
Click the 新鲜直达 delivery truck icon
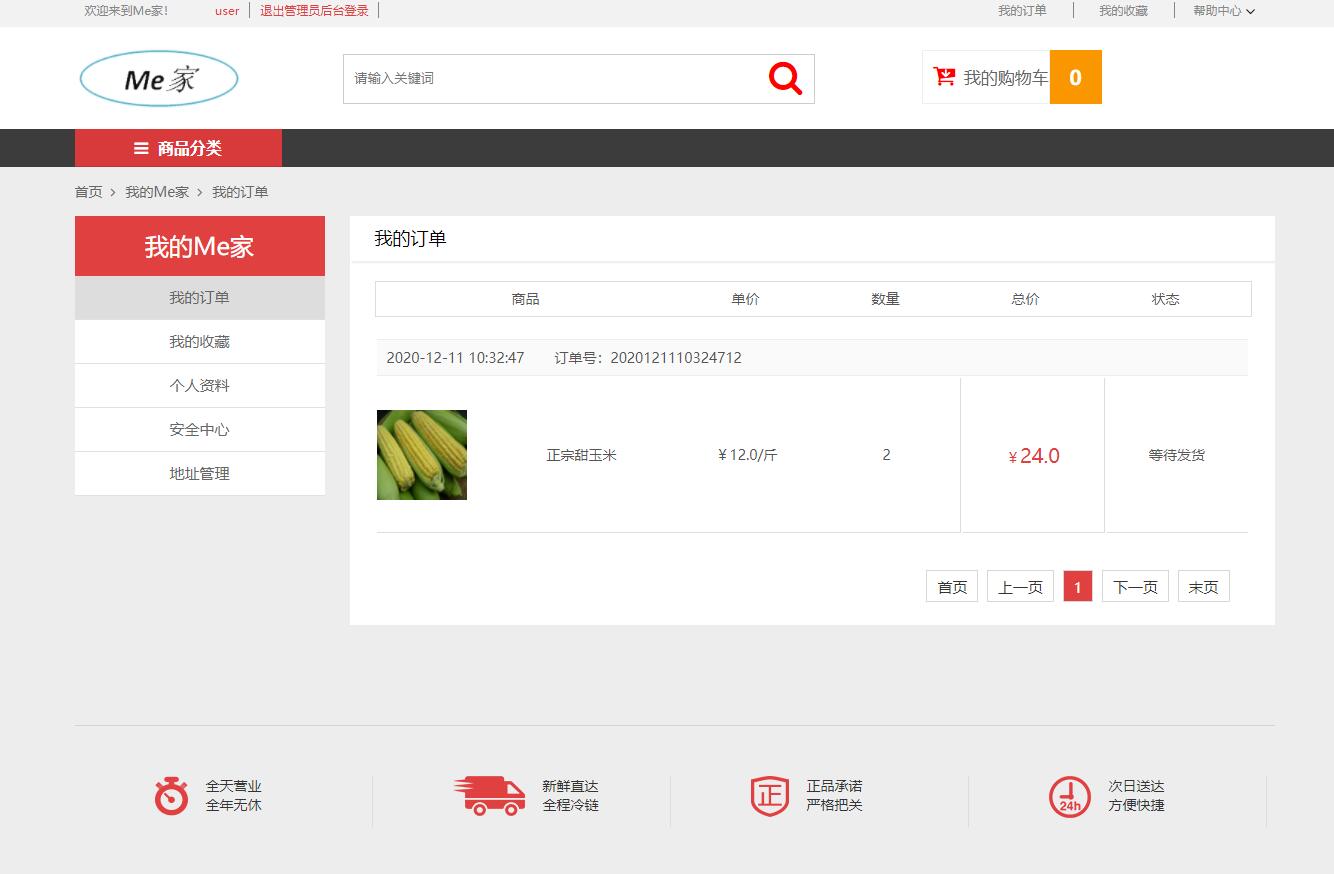point(489,798)
